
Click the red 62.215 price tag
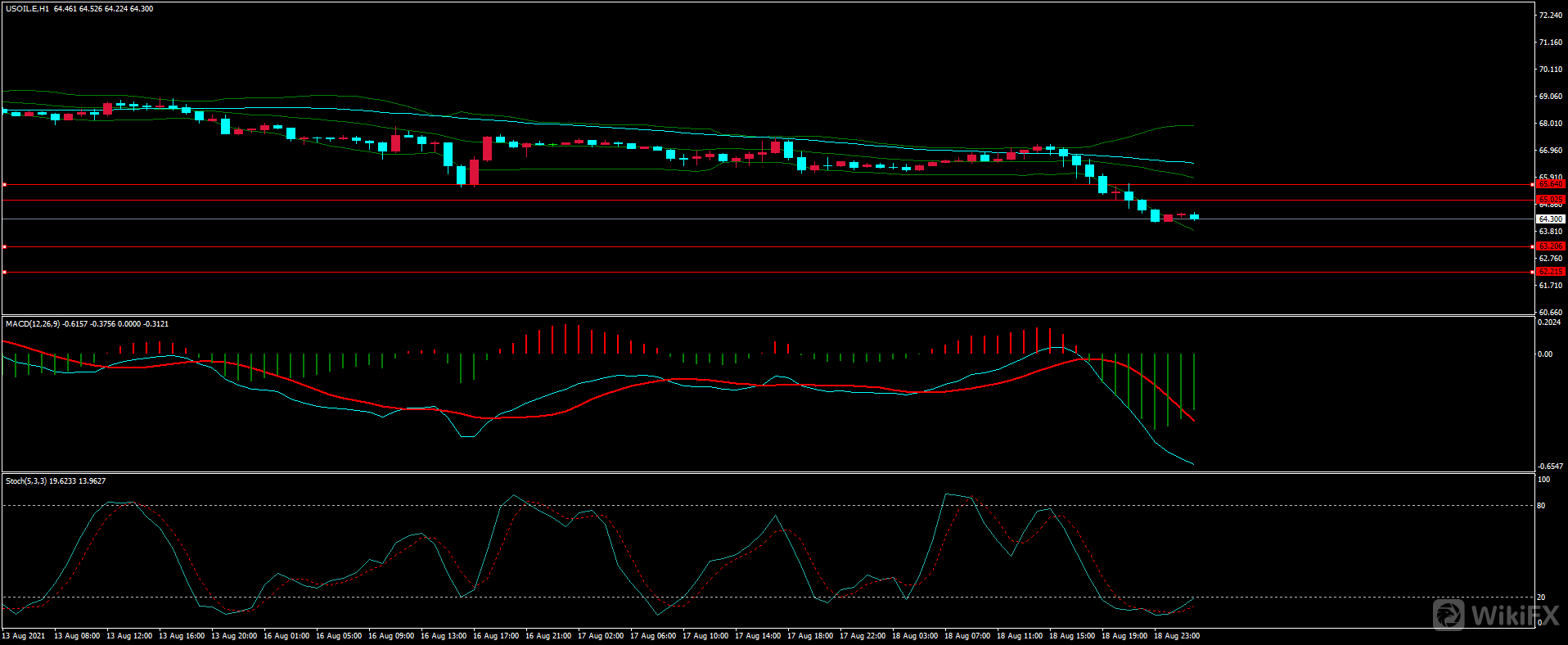1550,272
